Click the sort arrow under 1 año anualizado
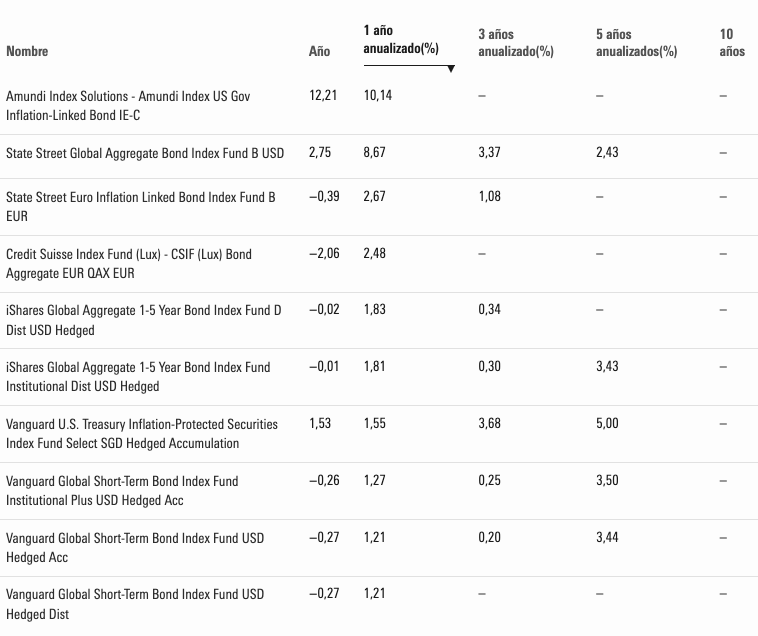This screenshot has height=636, width=758. tap(451, 69)
